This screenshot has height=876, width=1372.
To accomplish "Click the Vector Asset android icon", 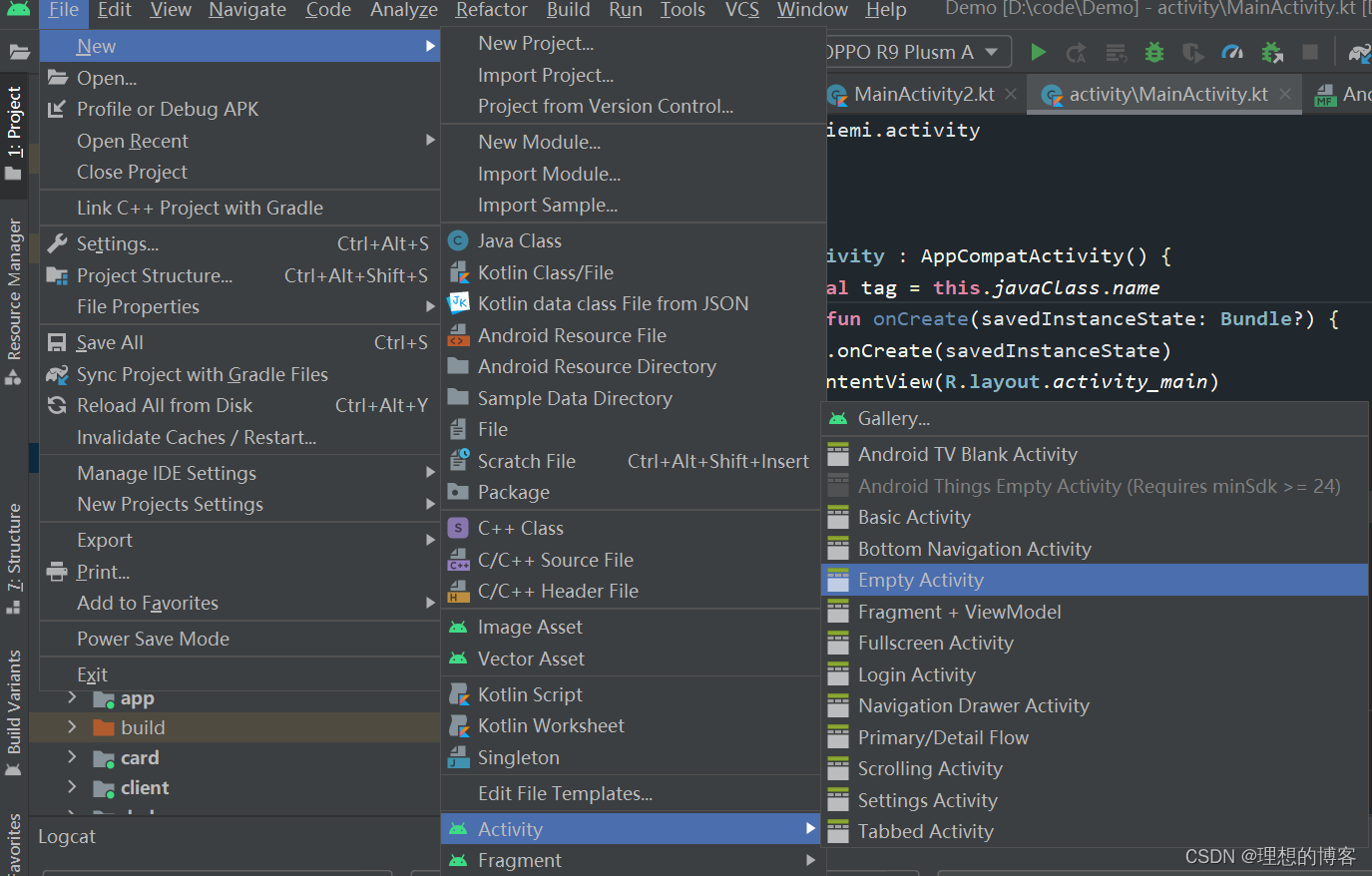I will 458,658.
